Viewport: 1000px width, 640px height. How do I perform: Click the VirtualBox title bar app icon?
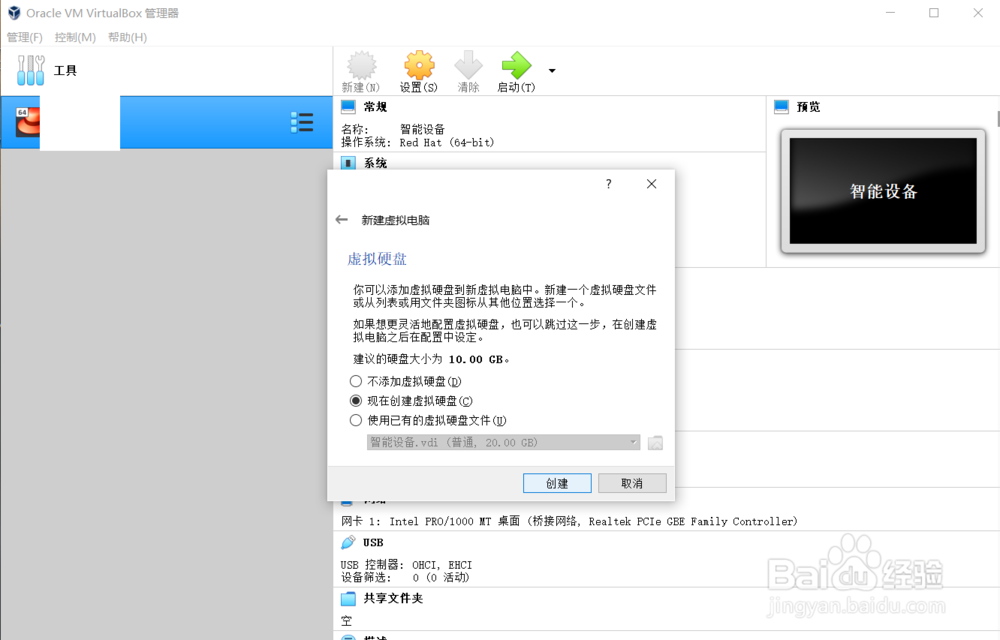click(13, 13)
